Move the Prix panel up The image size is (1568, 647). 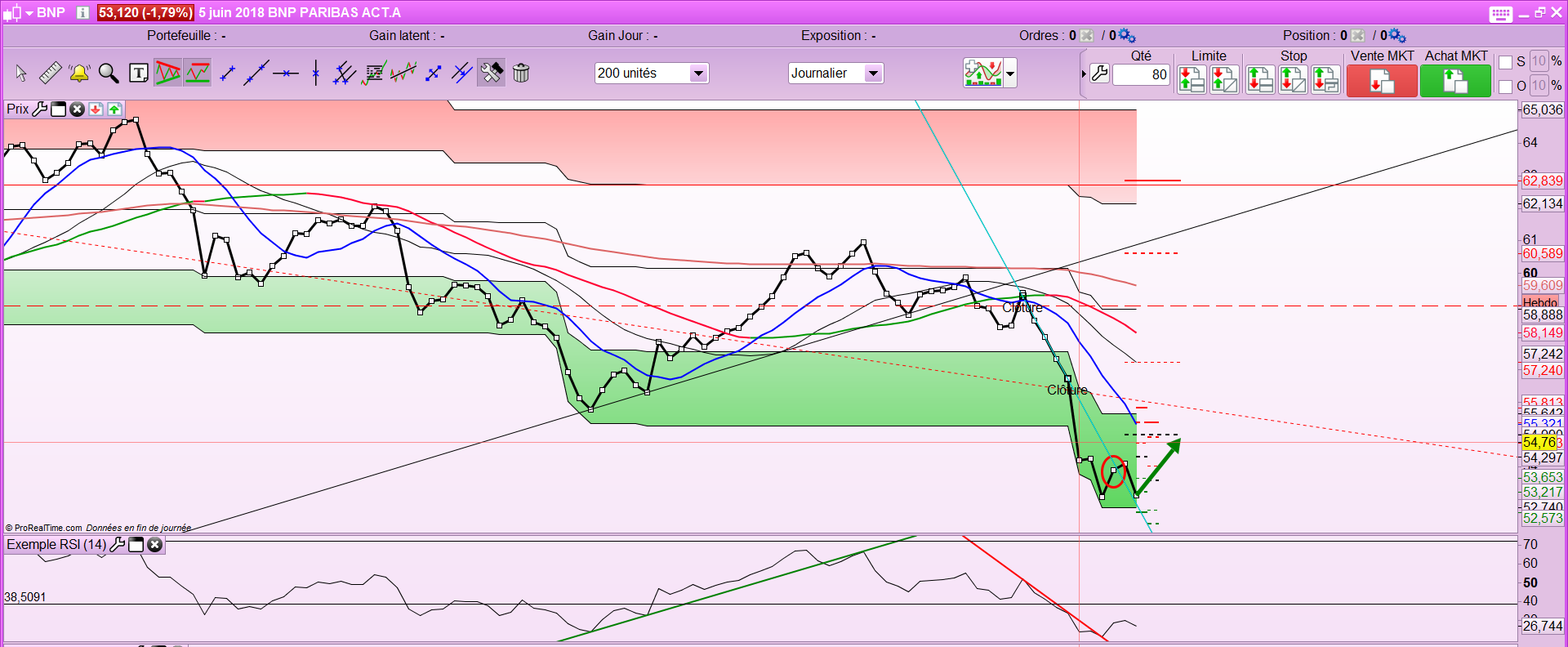pyautogui.click(x=114, y=109)
